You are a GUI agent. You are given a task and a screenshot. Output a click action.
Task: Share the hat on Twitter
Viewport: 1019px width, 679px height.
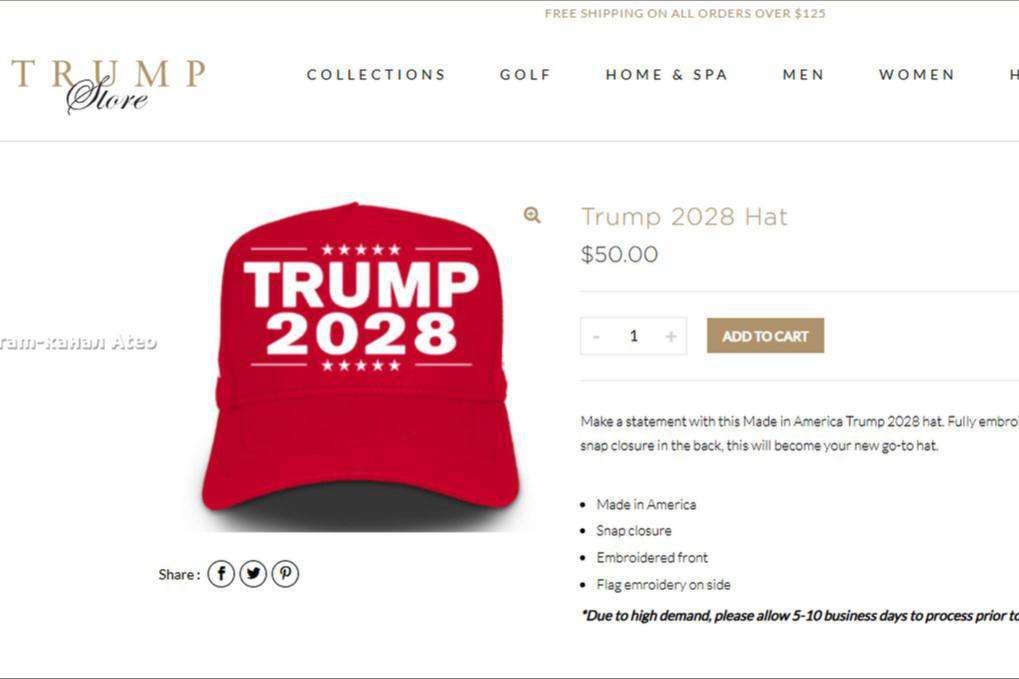[253, 574]
